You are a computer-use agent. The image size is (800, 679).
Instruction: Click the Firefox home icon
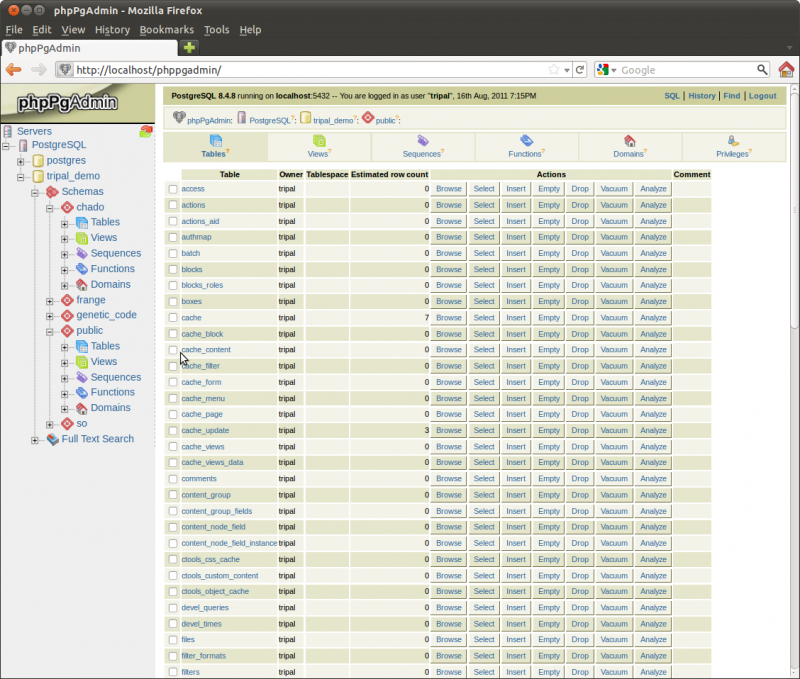(x=786, y=69)
